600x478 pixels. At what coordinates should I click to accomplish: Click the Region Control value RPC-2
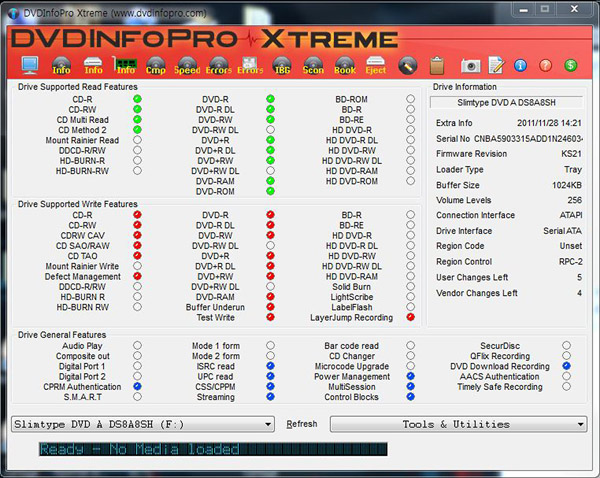(x=571, y=262)
